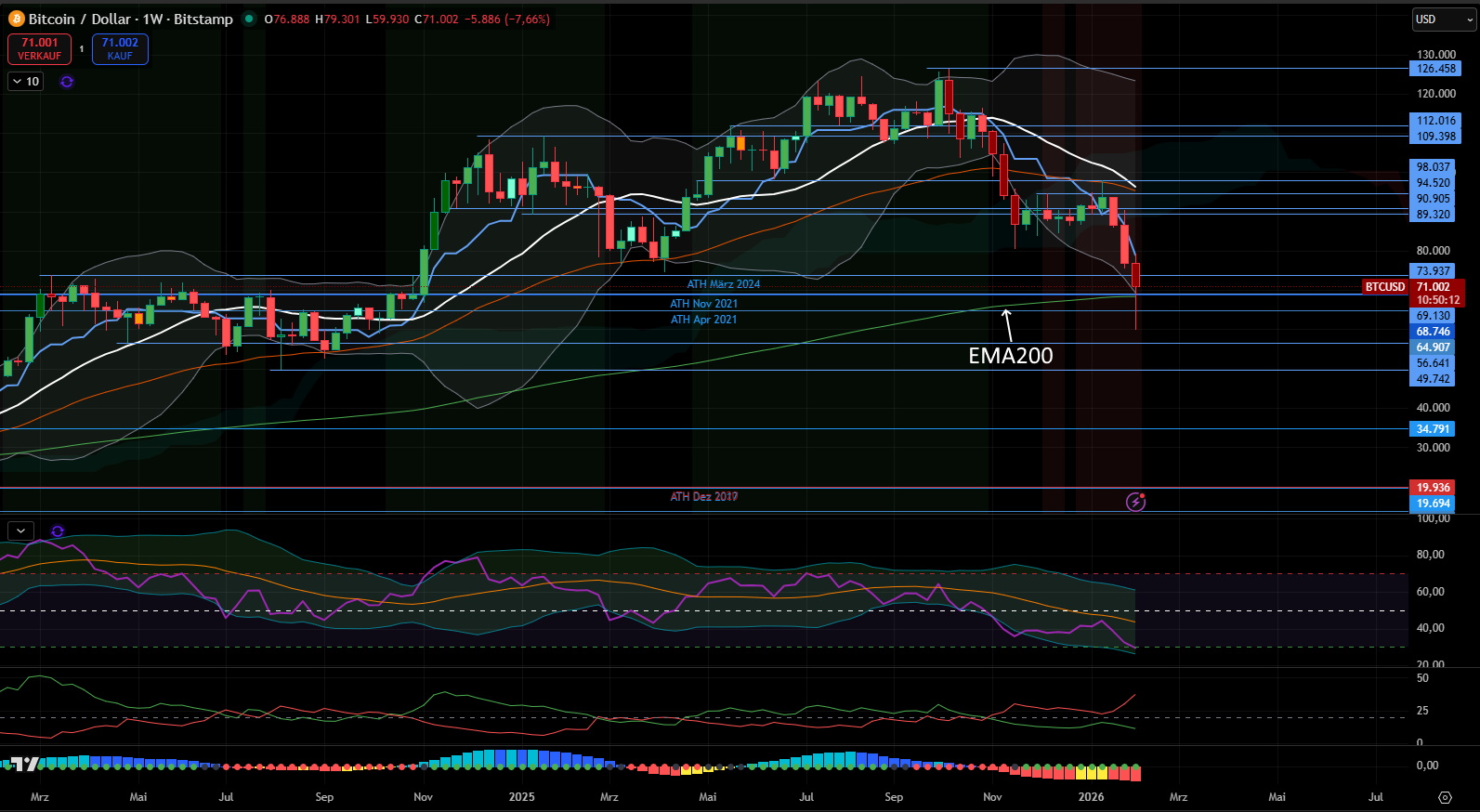
Task: Click the TradingView logo at bottom left
Action: tap(23, 765)
